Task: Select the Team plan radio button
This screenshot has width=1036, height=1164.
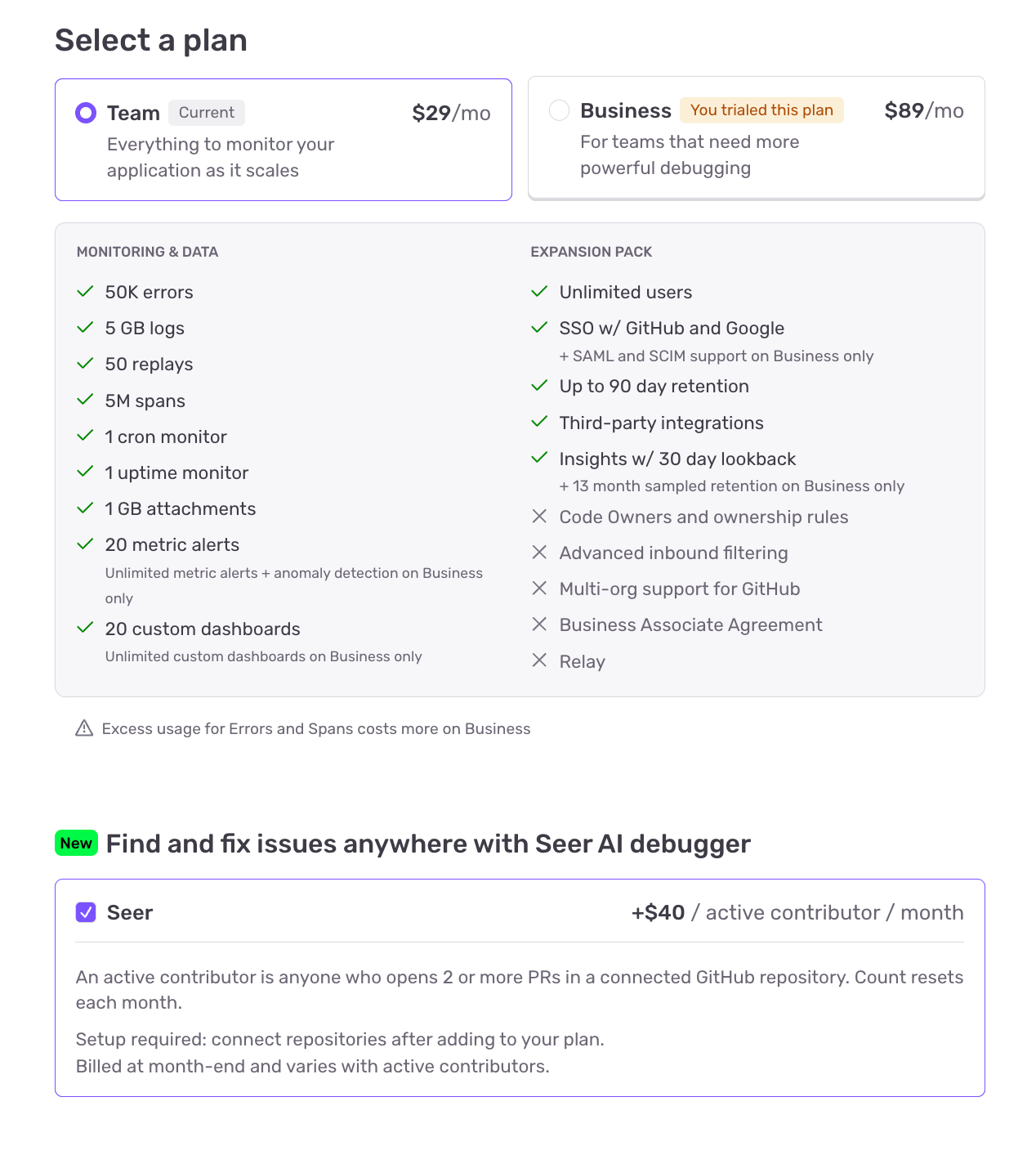Action: click(86, 113)
